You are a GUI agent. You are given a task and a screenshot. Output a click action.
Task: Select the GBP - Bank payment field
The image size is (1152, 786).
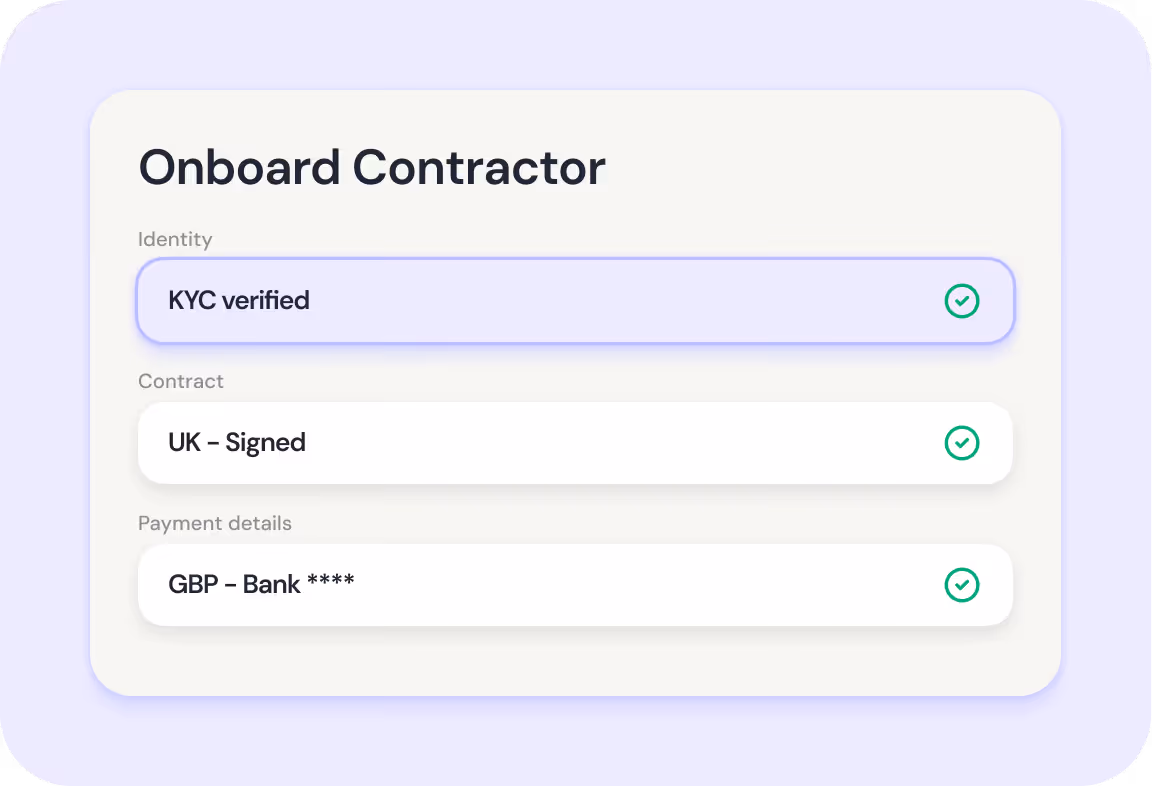pyautogui.click(x=575, y=585)
